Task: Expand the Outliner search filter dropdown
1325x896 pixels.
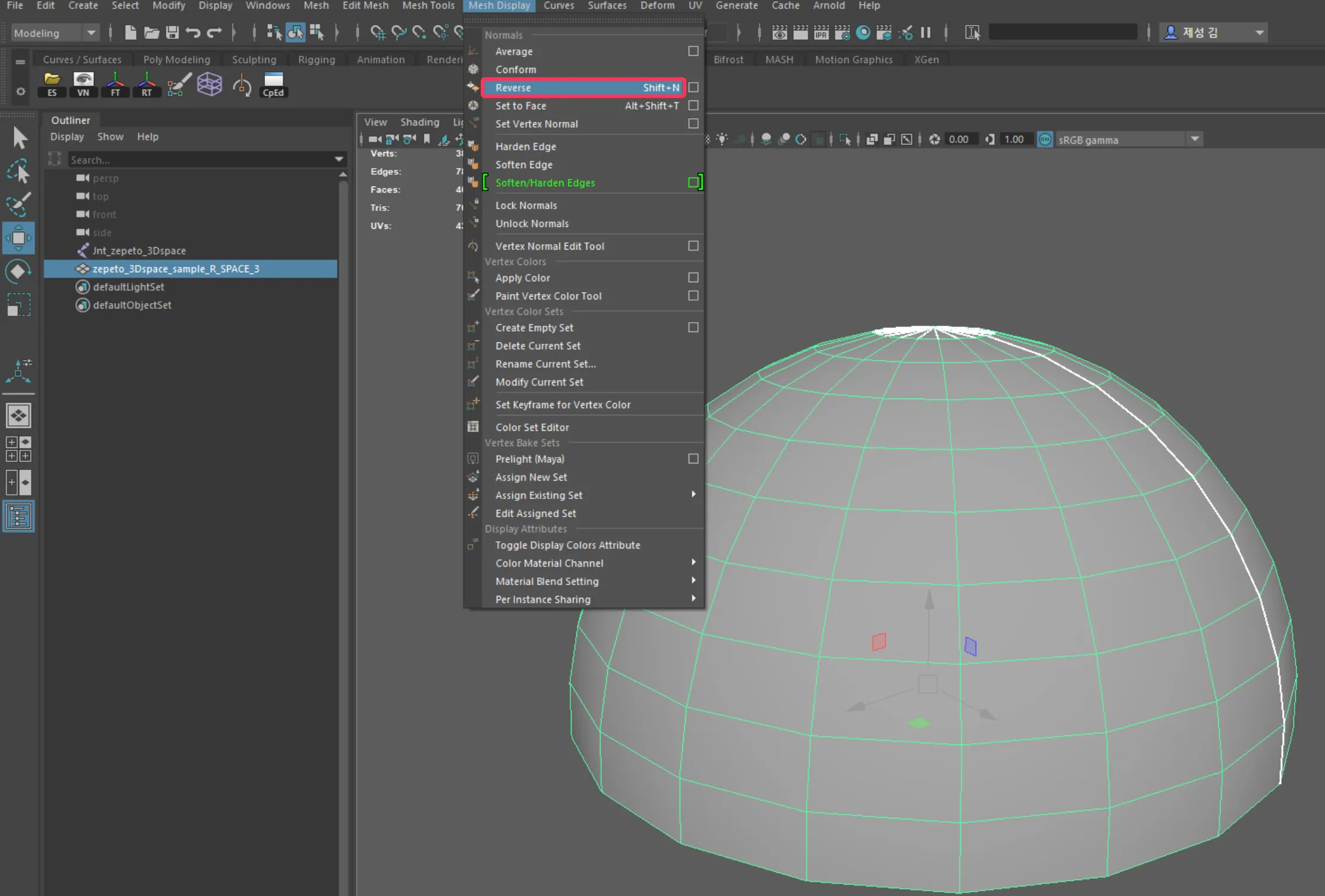Action: [339, 159]
